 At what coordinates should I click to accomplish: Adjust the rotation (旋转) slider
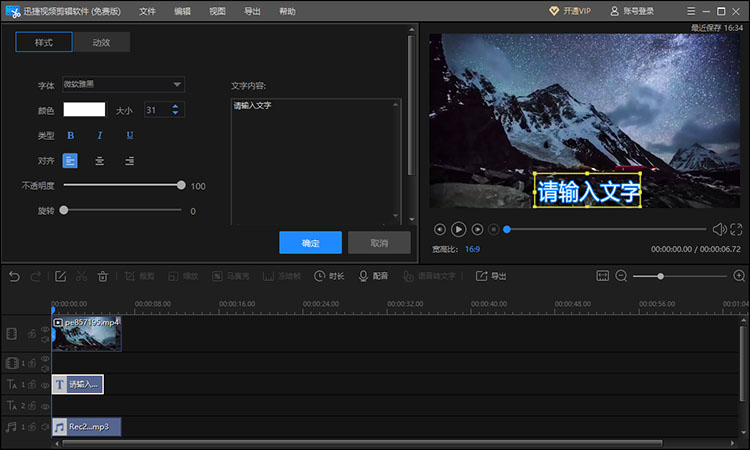coord(122,210)
